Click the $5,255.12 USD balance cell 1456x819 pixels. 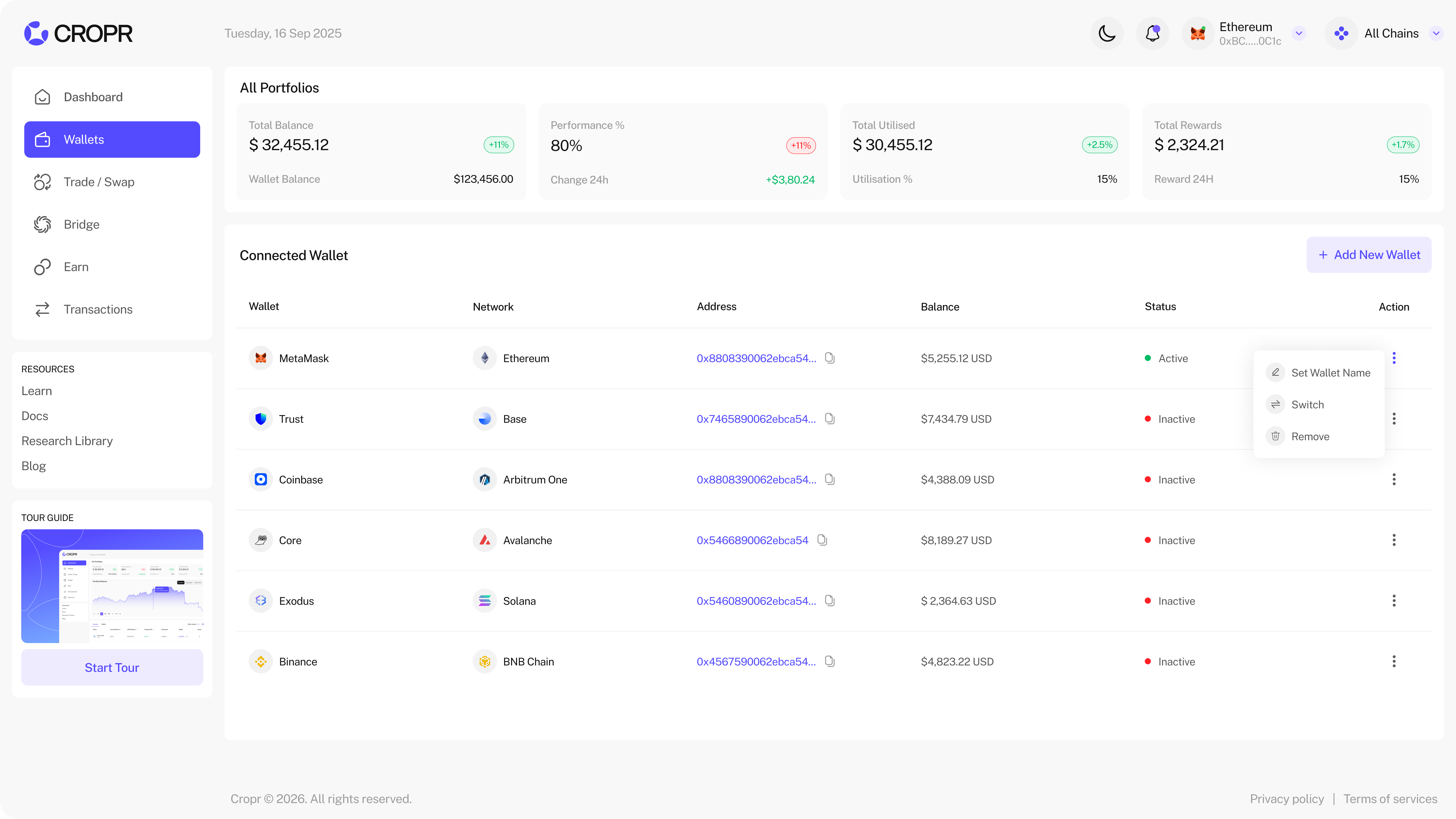[956, 358]
